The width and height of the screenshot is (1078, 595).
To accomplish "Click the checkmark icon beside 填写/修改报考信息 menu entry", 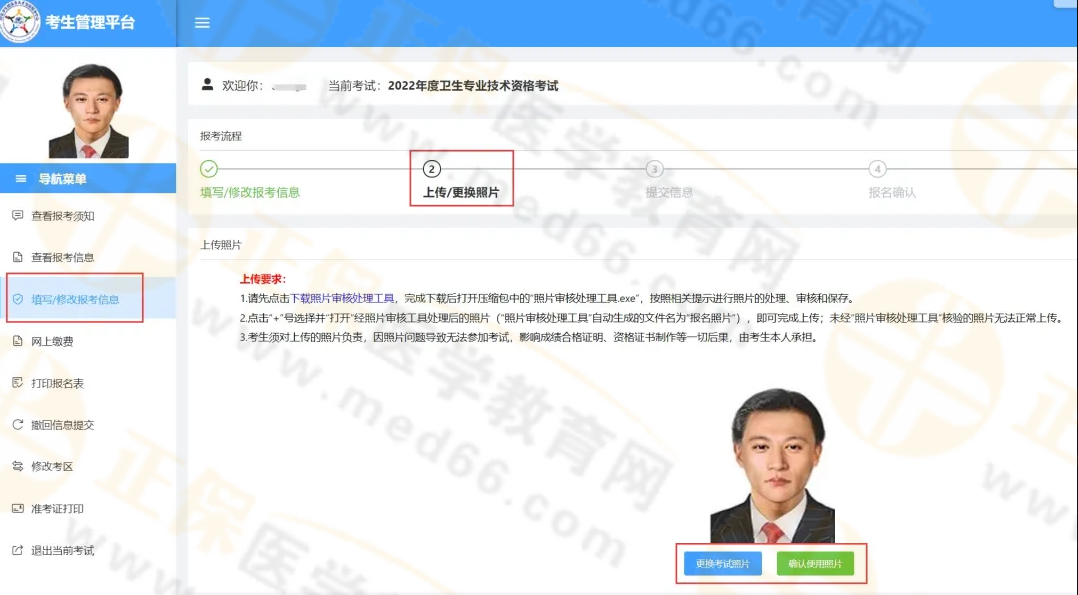I will pos(15,298).
